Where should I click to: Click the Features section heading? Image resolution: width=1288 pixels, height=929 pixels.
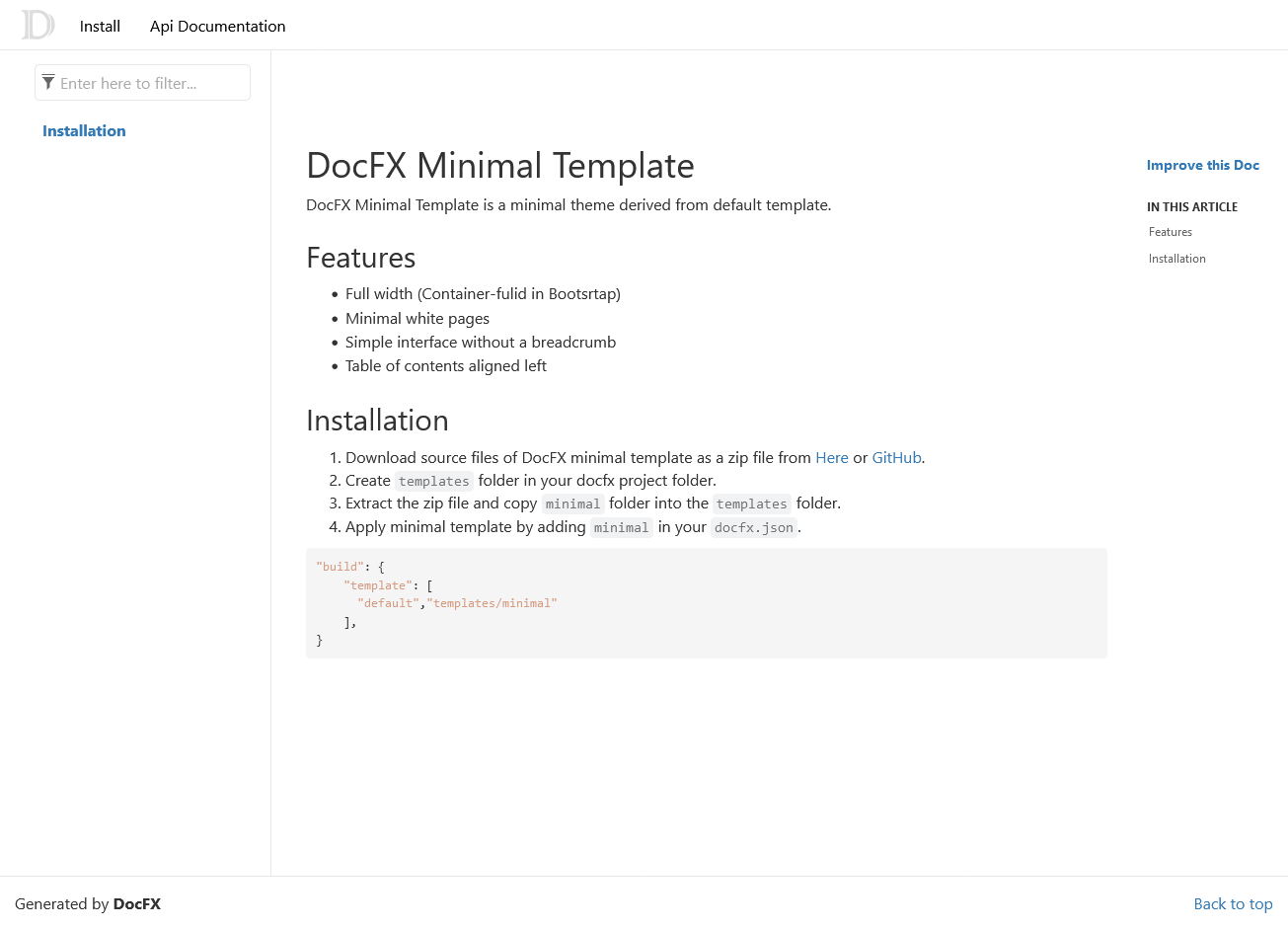361,258
